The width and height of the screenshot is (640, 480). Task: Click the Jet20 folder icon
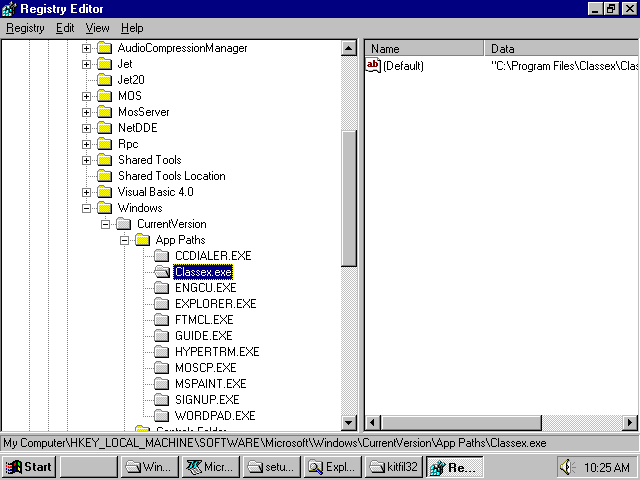[104, 80]
